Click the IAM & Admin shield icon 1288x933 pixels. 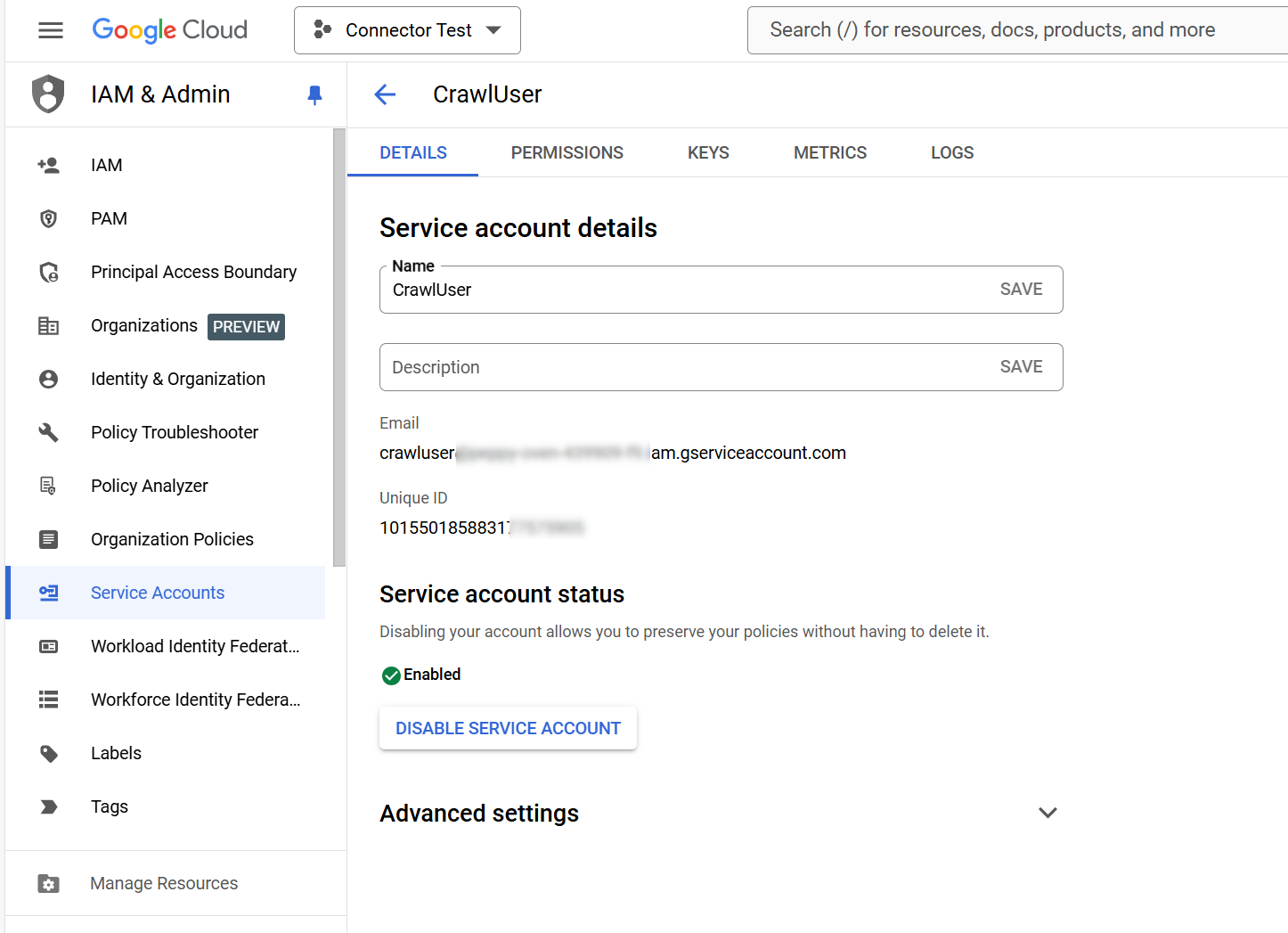[x=48, y=94]
